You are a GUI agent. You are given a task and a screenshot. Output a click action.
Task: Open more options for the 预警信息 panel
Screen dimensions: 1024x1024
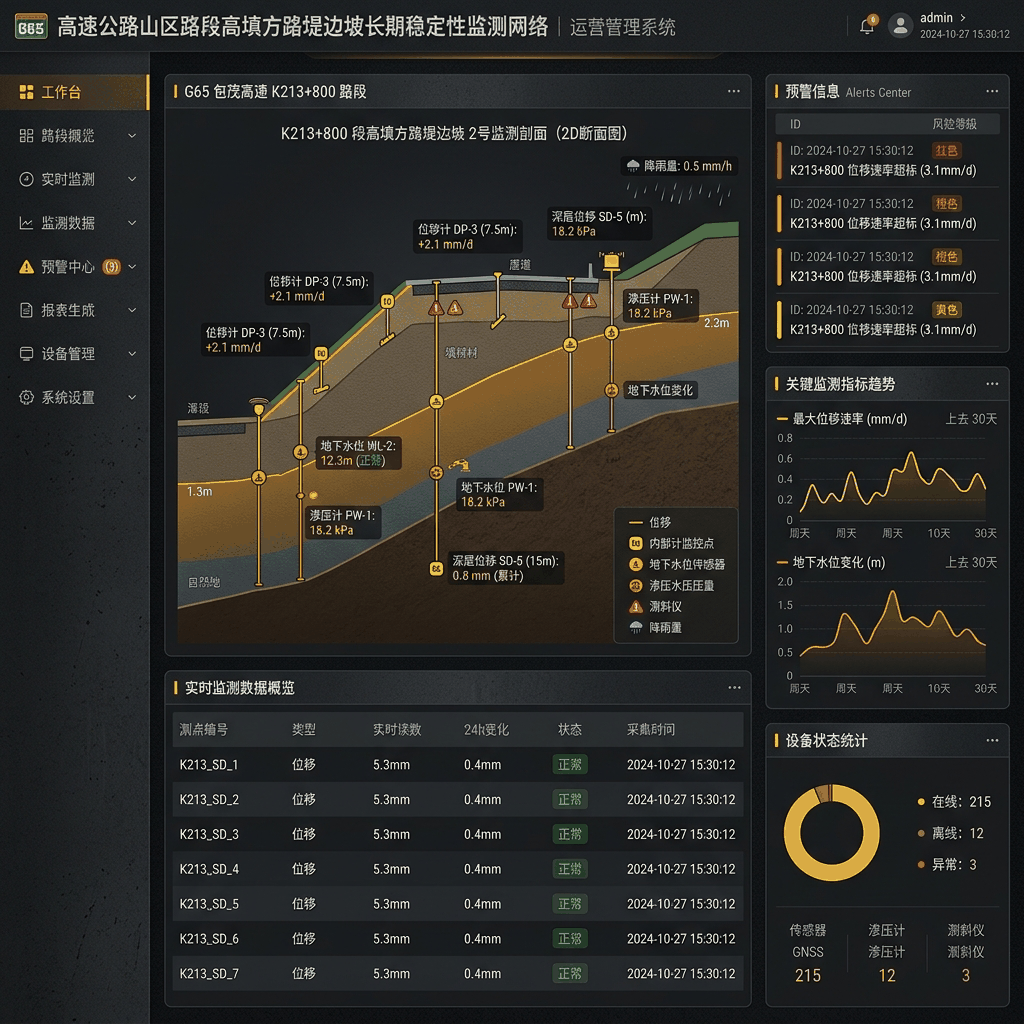(992, 91)
